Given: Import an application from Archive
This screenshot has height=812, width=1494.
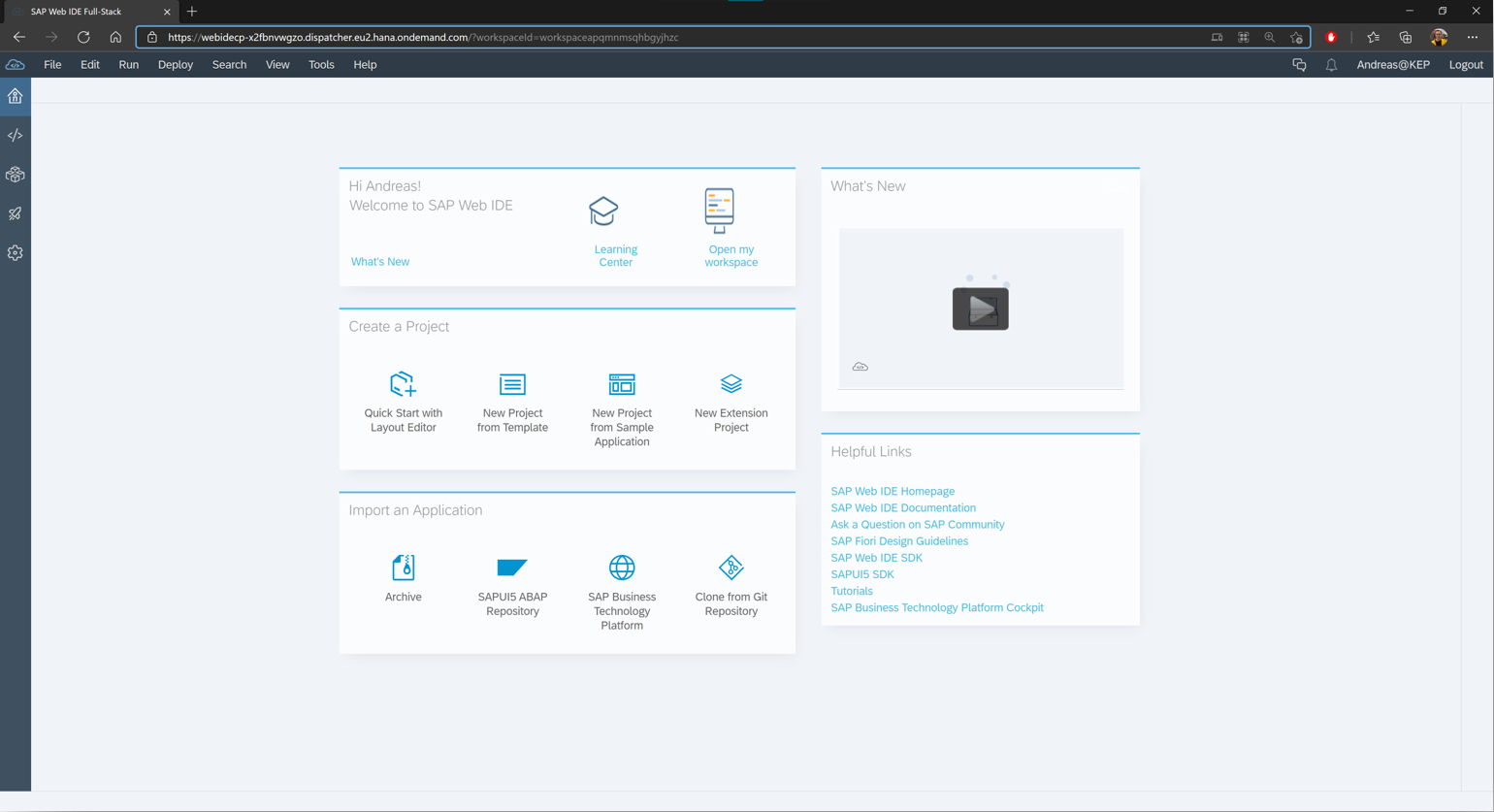Looking at the screenshot, I should pyautogui.click(x=403, y=582).
